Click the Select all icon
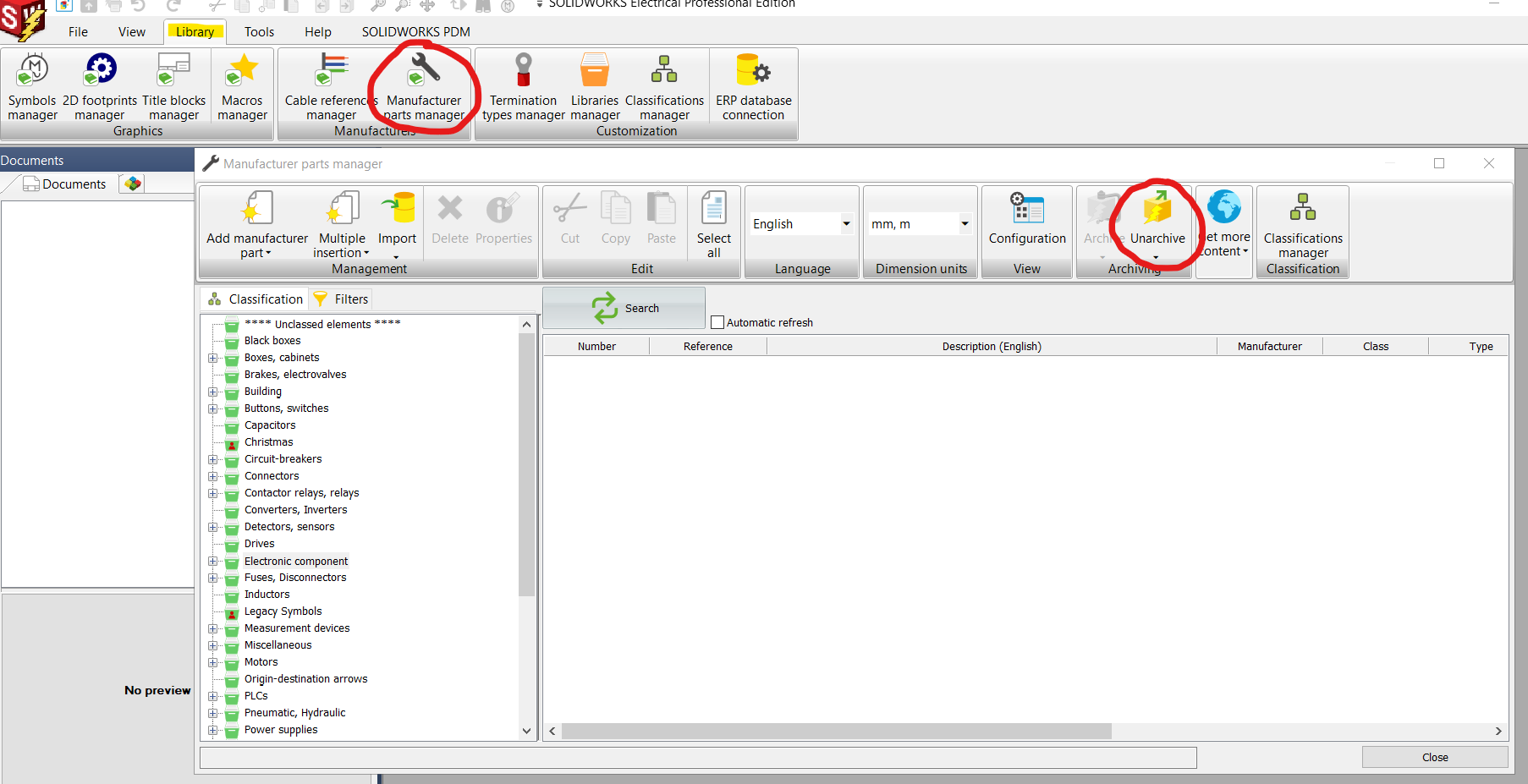 (714, 224)
